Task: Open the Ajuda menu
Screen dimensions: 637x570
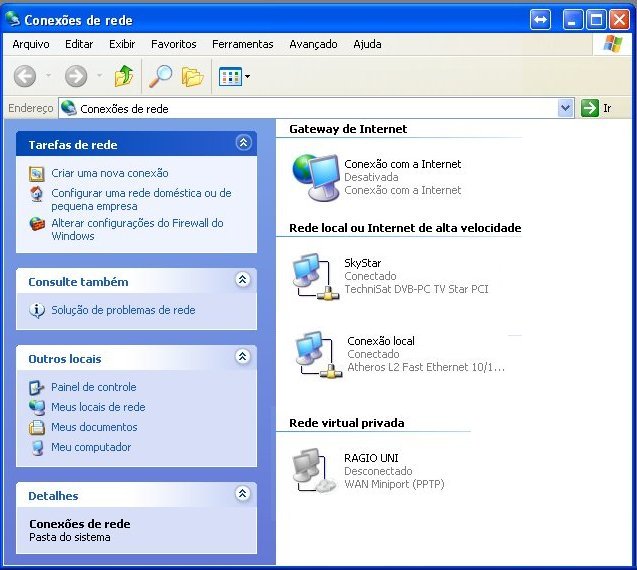Action: 367,44
